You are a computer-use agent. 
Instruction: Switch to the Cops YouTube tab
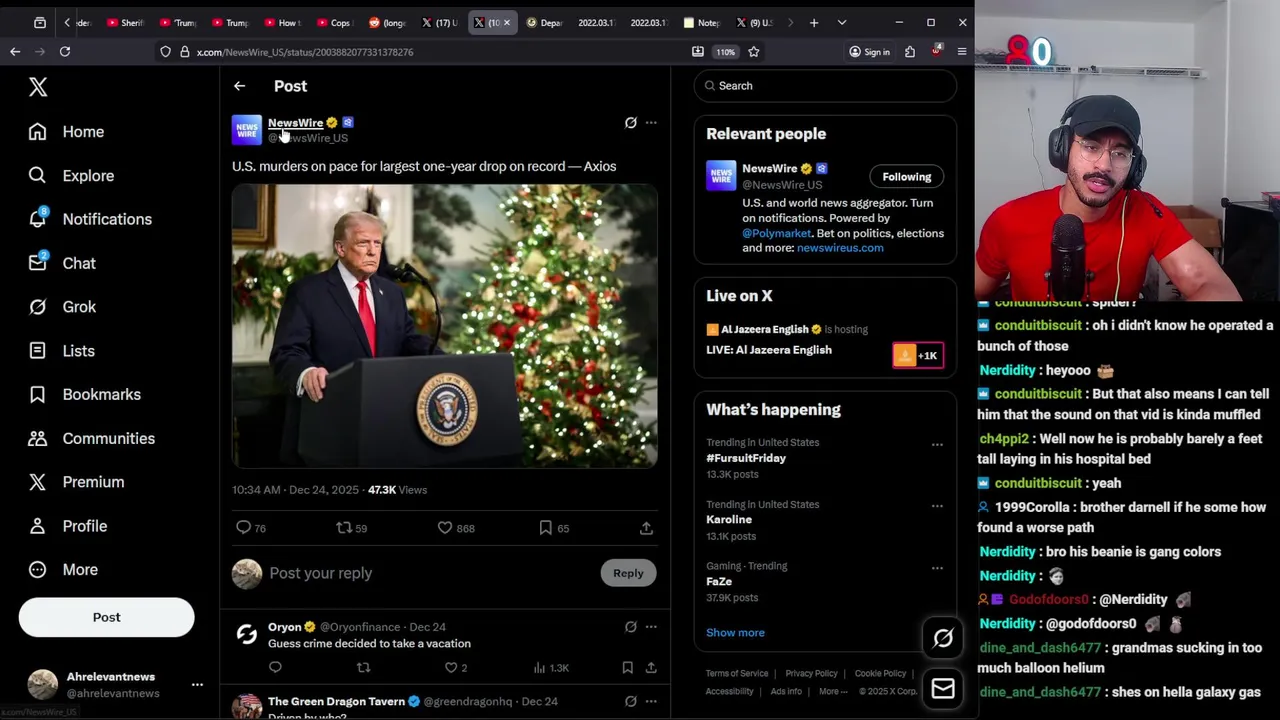pos(334,22)
